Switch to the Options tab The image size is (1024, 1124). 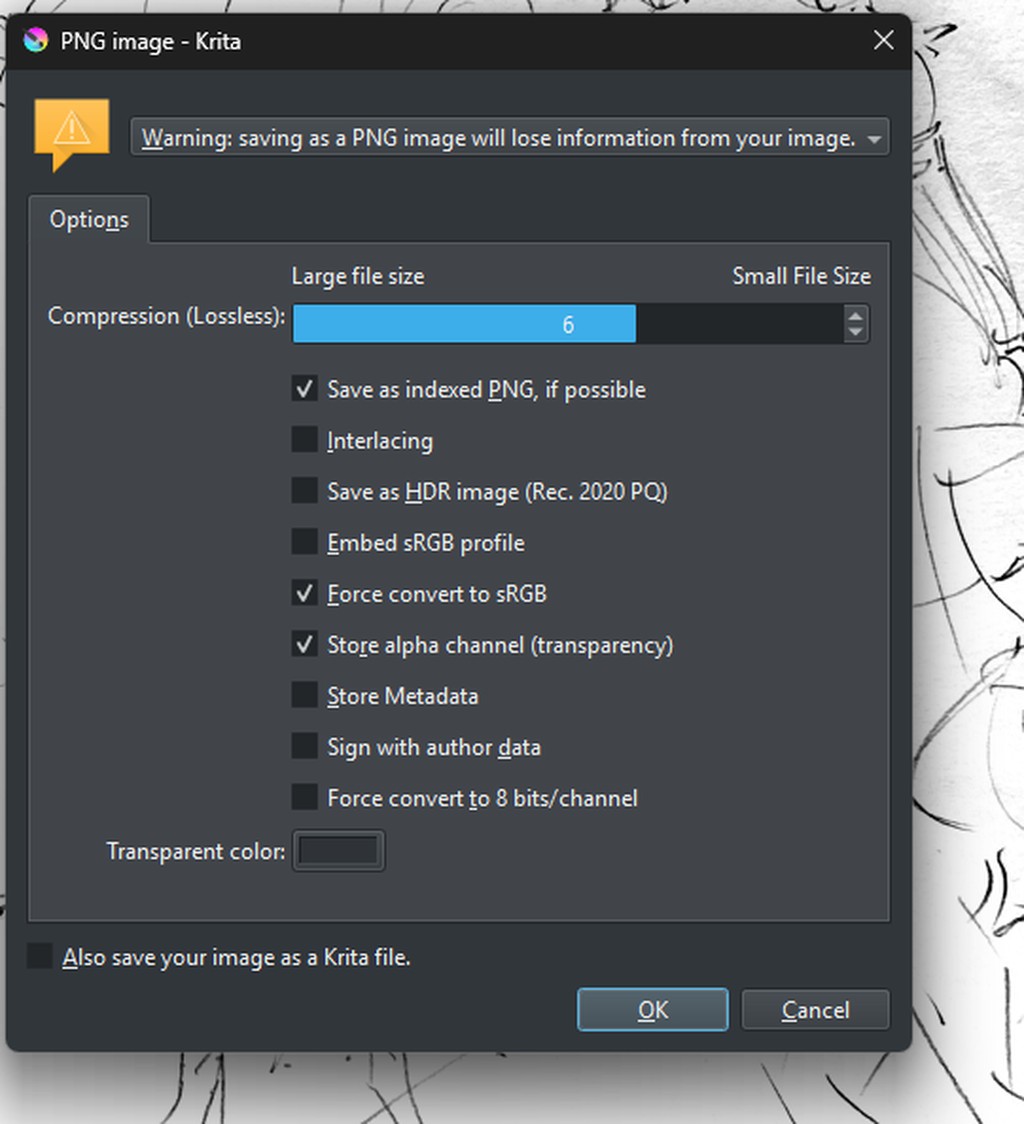click(89, 220)
